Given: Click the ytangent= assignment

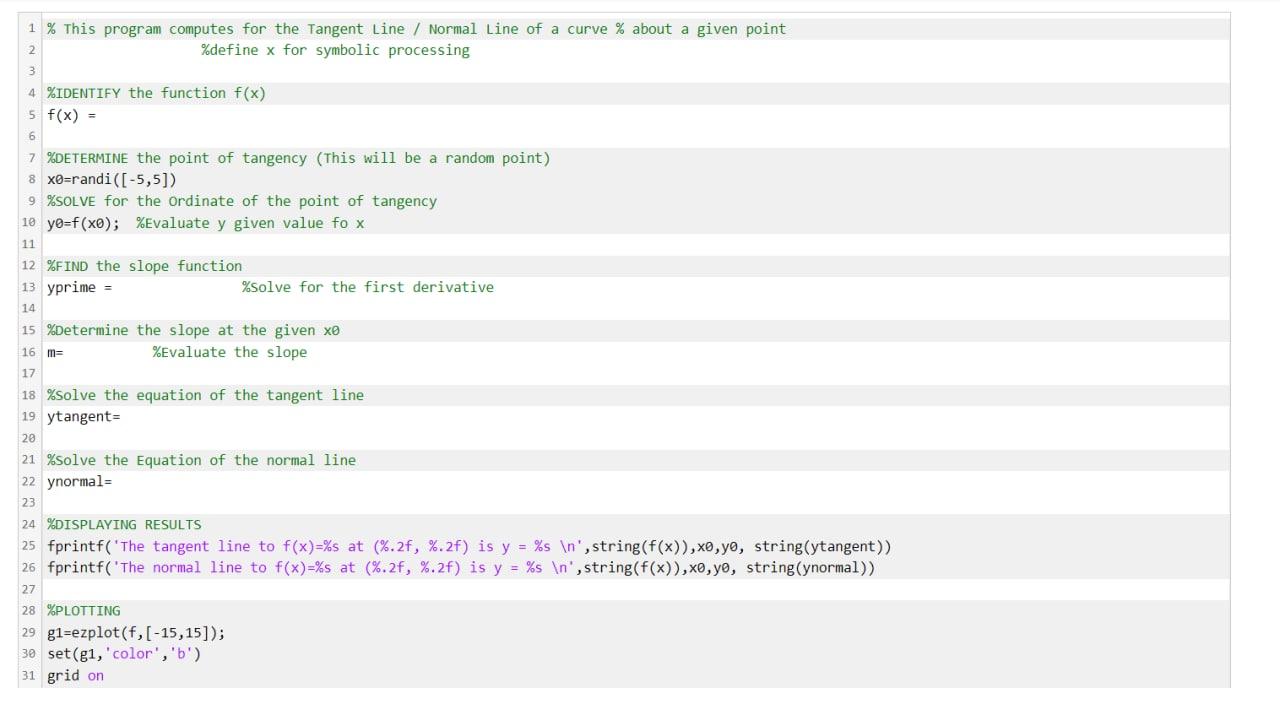Looking at the screenshot, I should pyautogui.click(x=83, y=416).
